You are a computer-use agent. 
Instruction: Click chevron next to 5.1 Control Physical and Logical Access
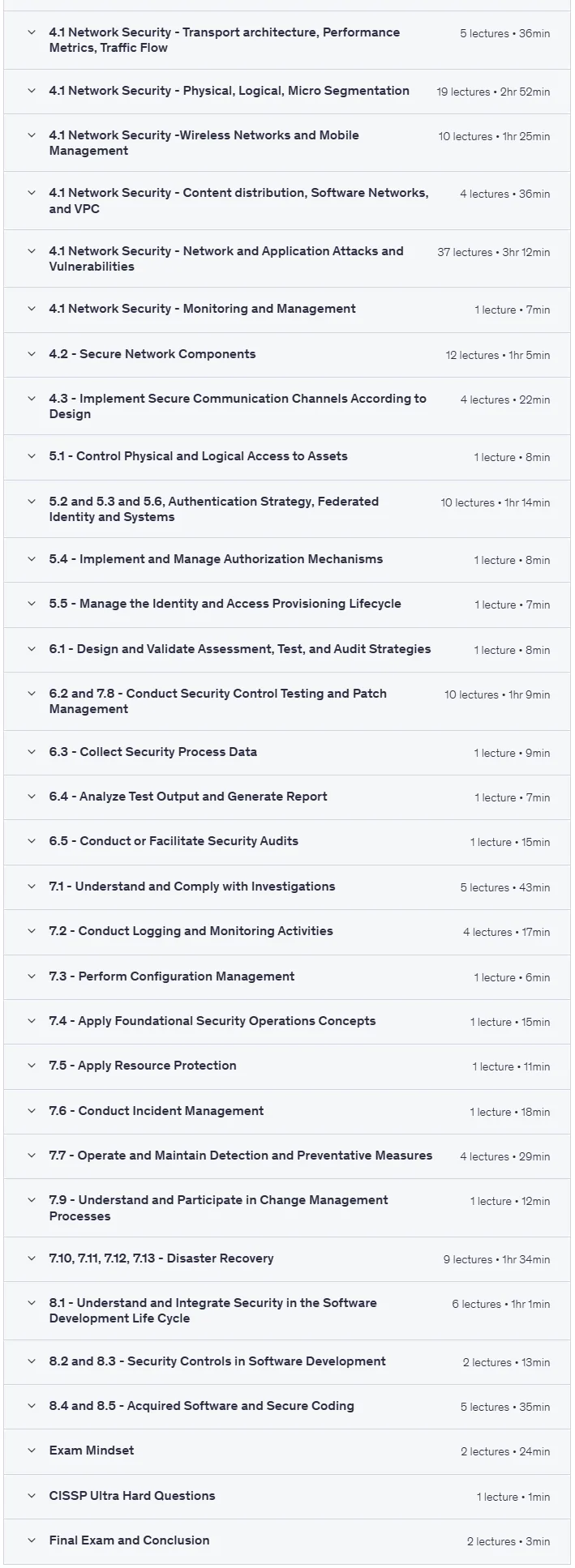(32, 456)
